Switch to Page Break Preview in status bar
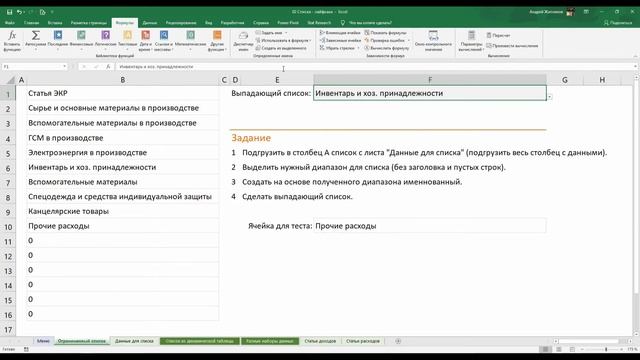 click(x=572, y=349)
